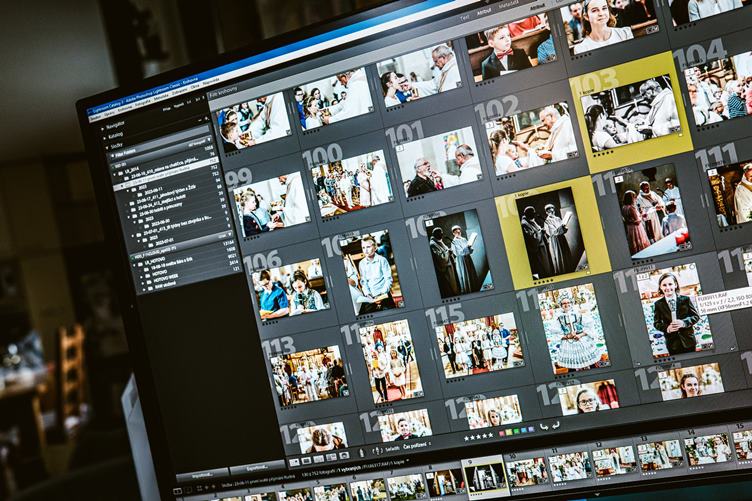Open Compare view icon in toolbar

318,459
